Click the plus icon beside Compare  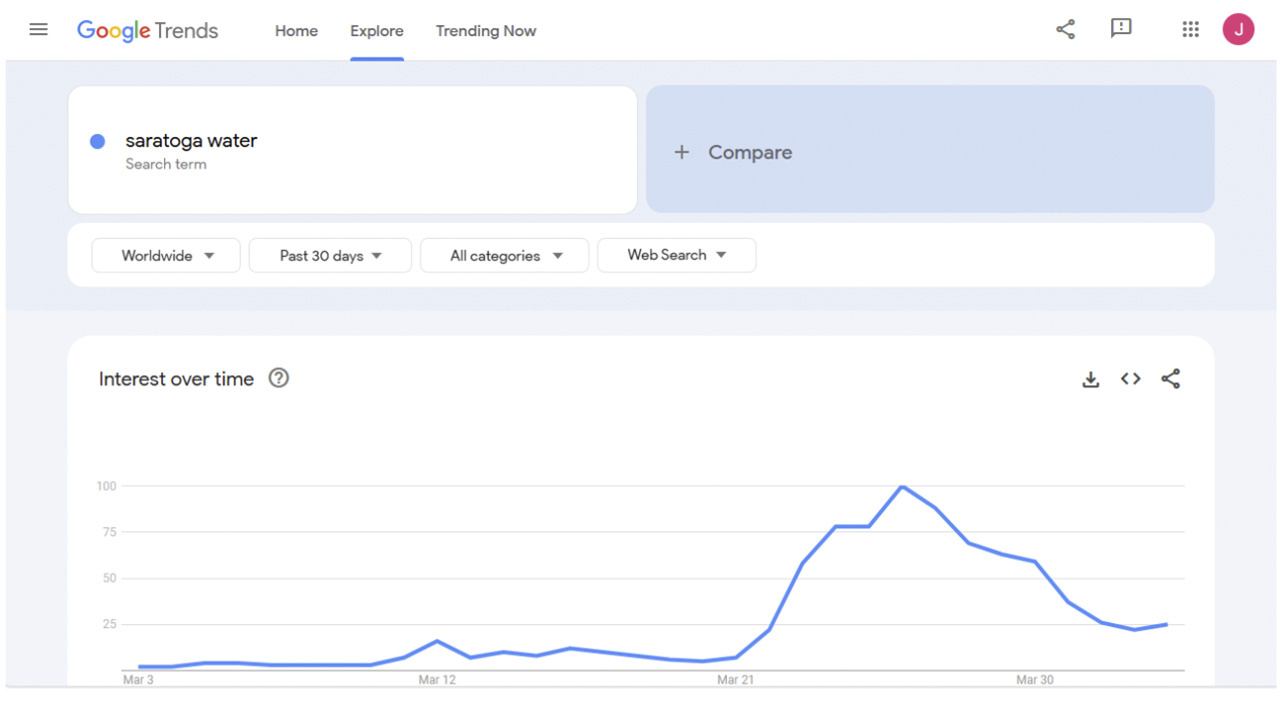[682, 152]
